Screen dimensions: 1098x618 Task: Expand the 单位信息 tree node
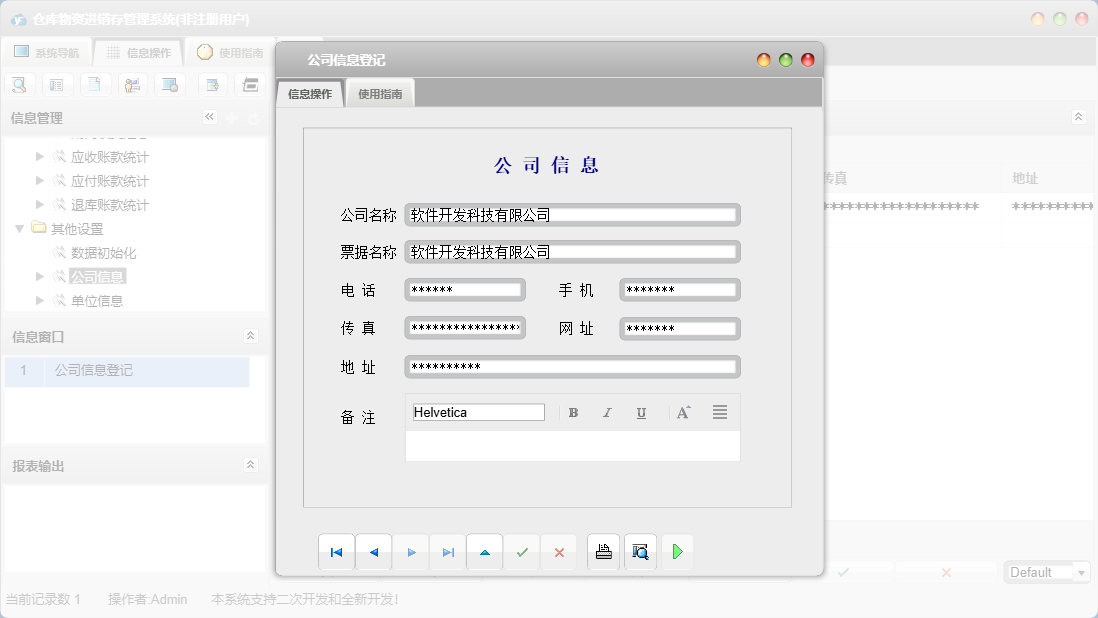40,300
